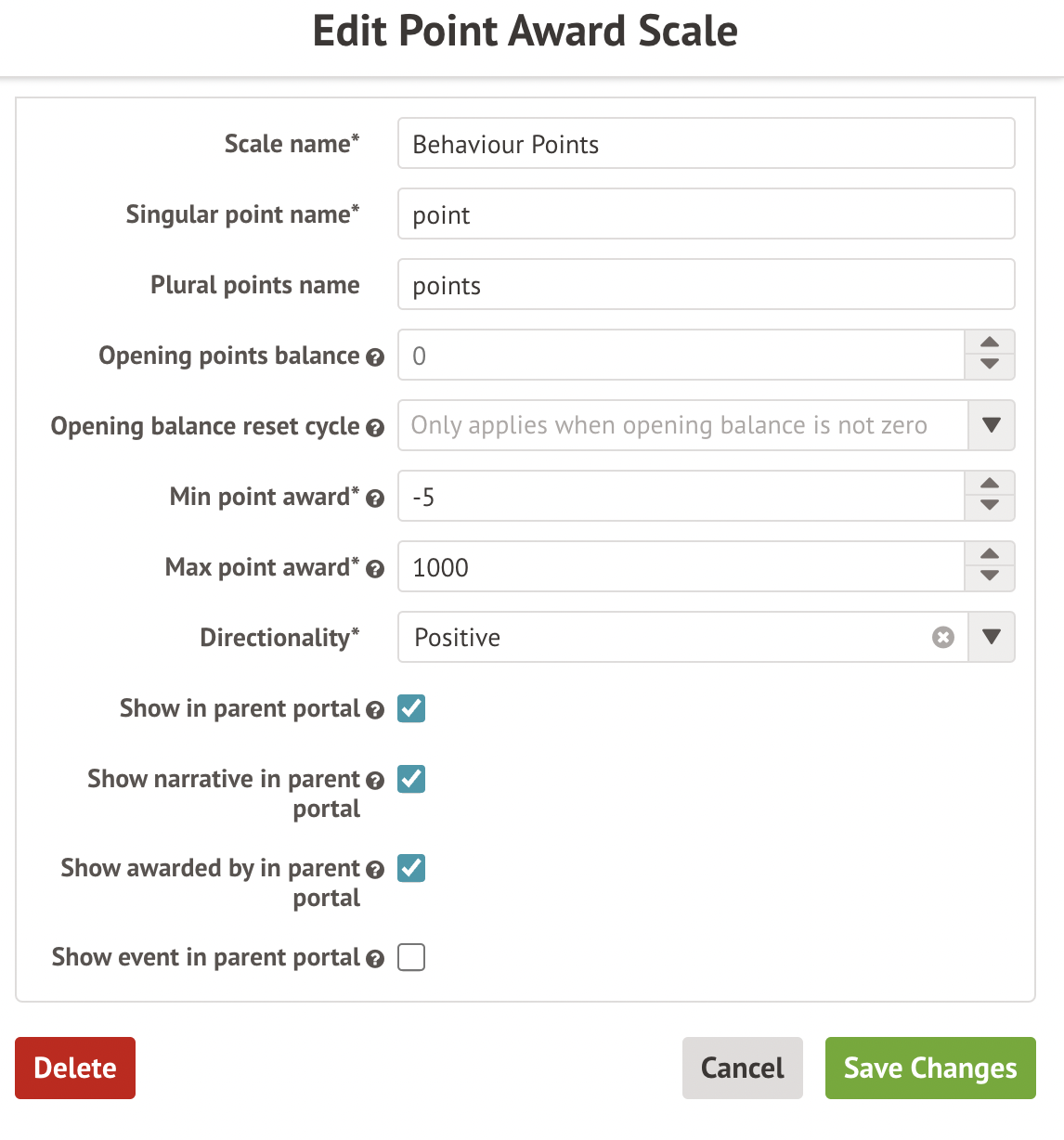Click help icon for Show awarded by in parent portal
The height and width of the screenshot is (1140, 1064).
[375, 870]
